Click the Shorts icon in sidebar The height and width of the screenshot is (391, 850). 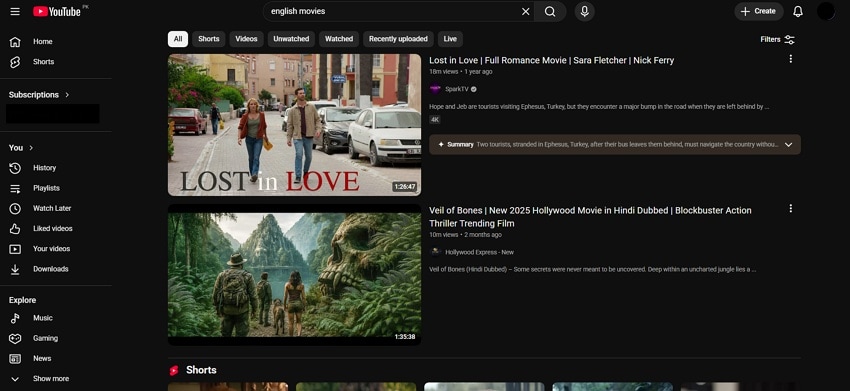[x=15, y=62]
